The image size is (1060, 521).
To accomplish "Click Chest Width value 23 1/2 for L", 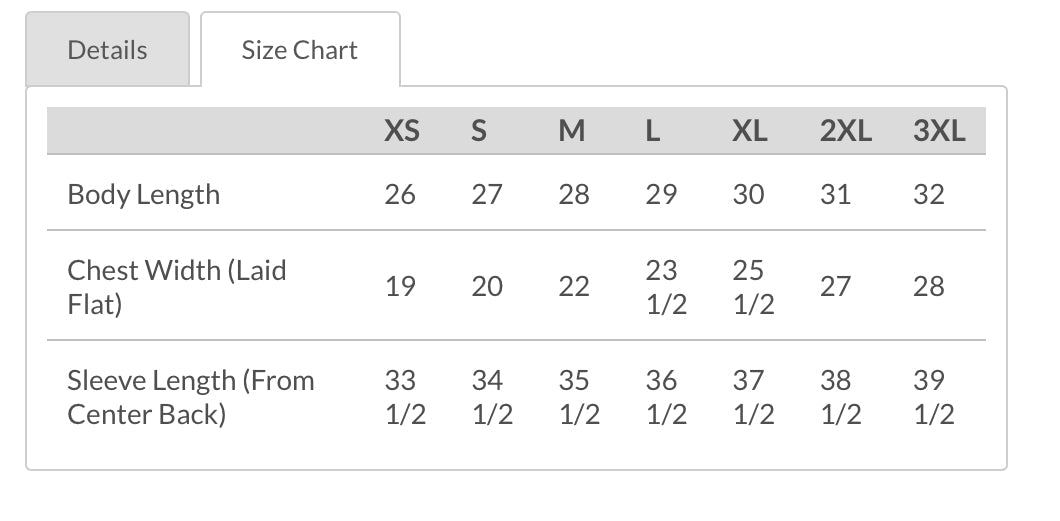I will [x=666, y=287].
